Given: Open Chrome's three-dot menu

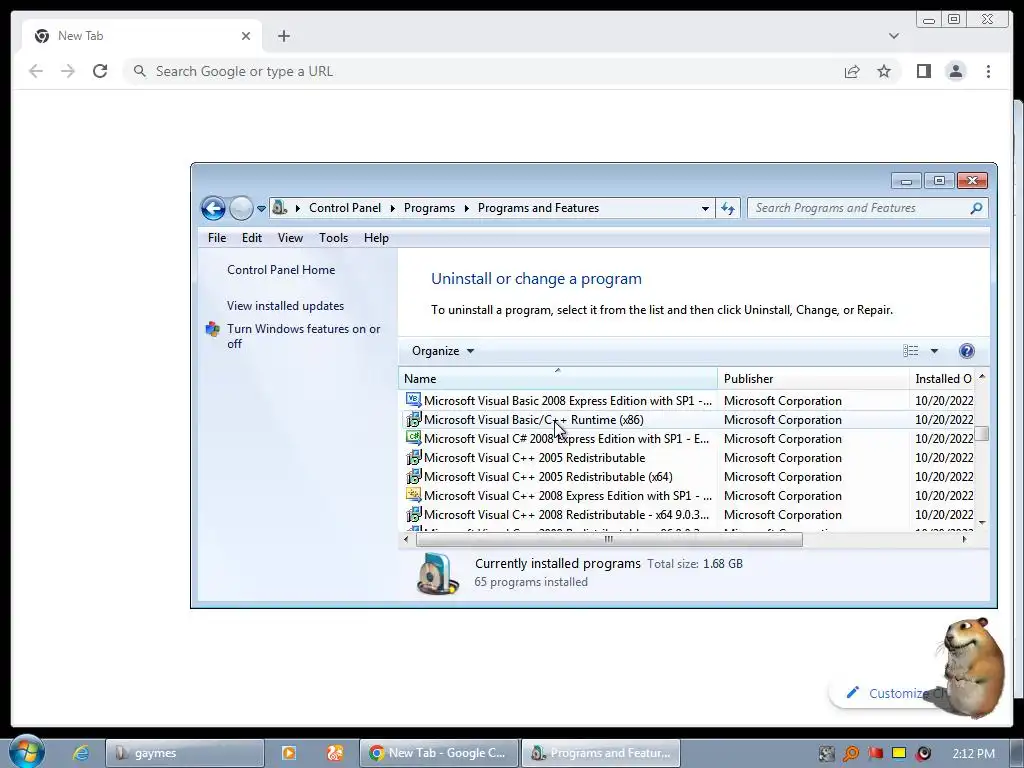Looking at the screenshot, I should click(988, 71).
